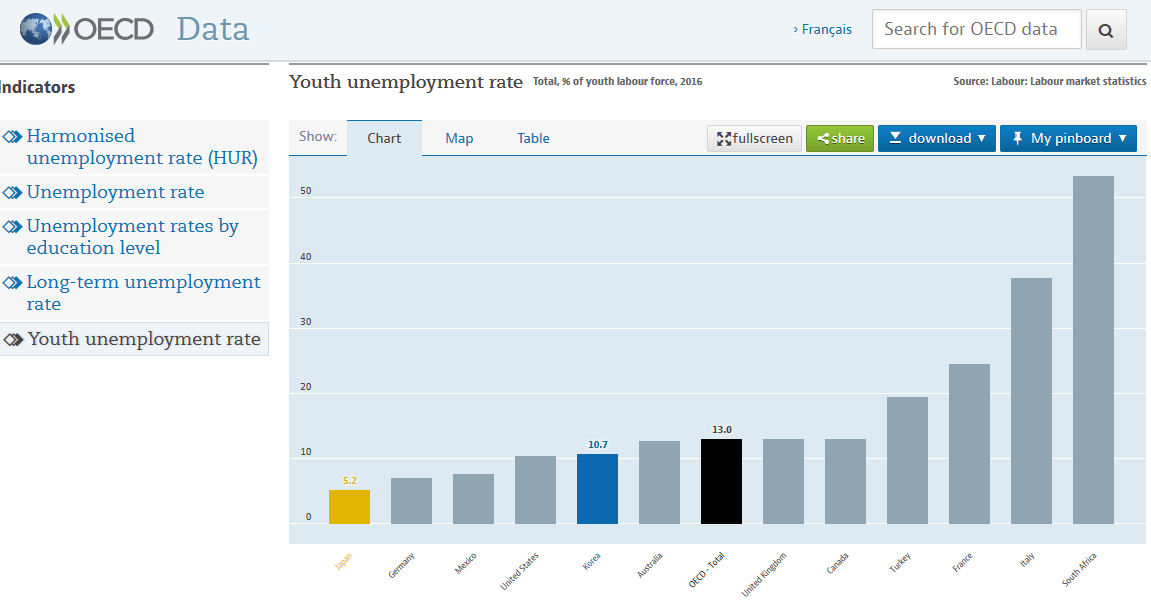Viewport: 1151px width, 604px height.
Task: Click the tall South Africa bar
Action: (1093, 350)
